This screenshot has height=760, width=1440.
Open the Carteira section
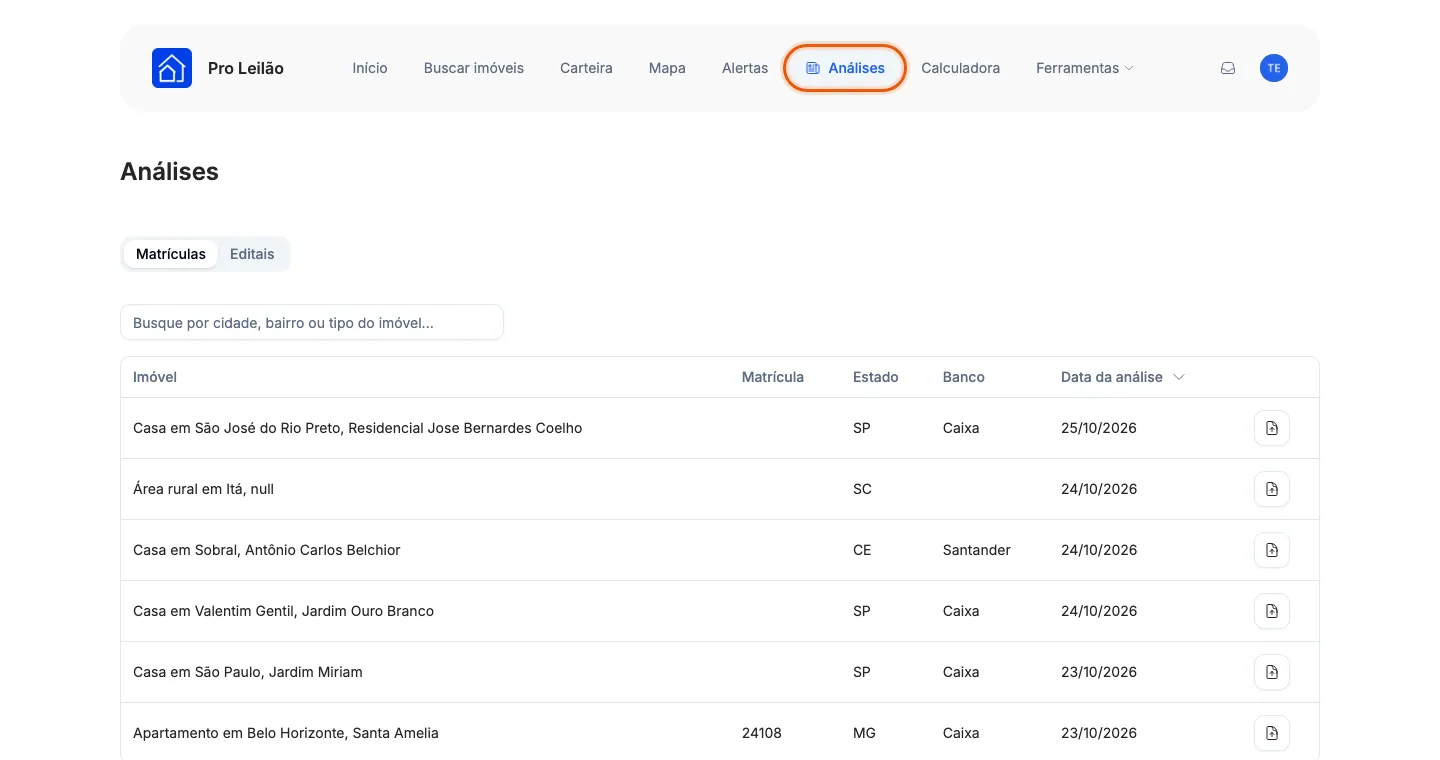click(x=586, y=68)
